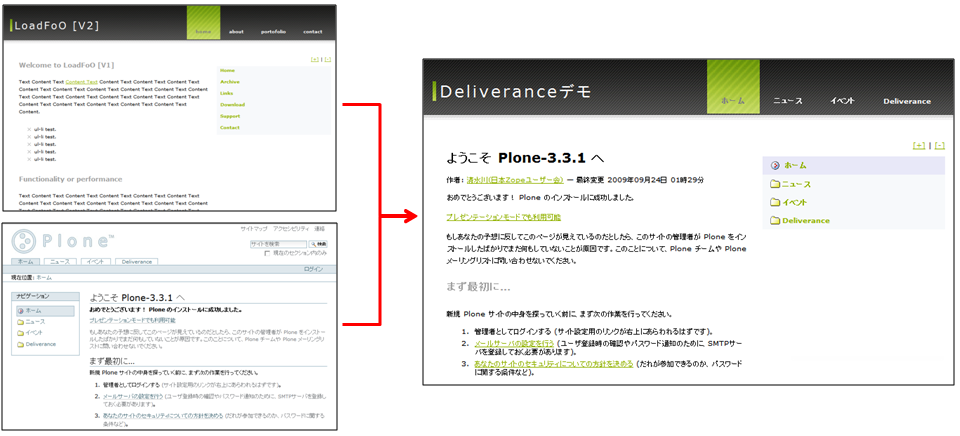This screenshot has width=960, height=436.
Task: Click the home icon in the Deliverance demo sidebar
Action: [x=775, y=165]
